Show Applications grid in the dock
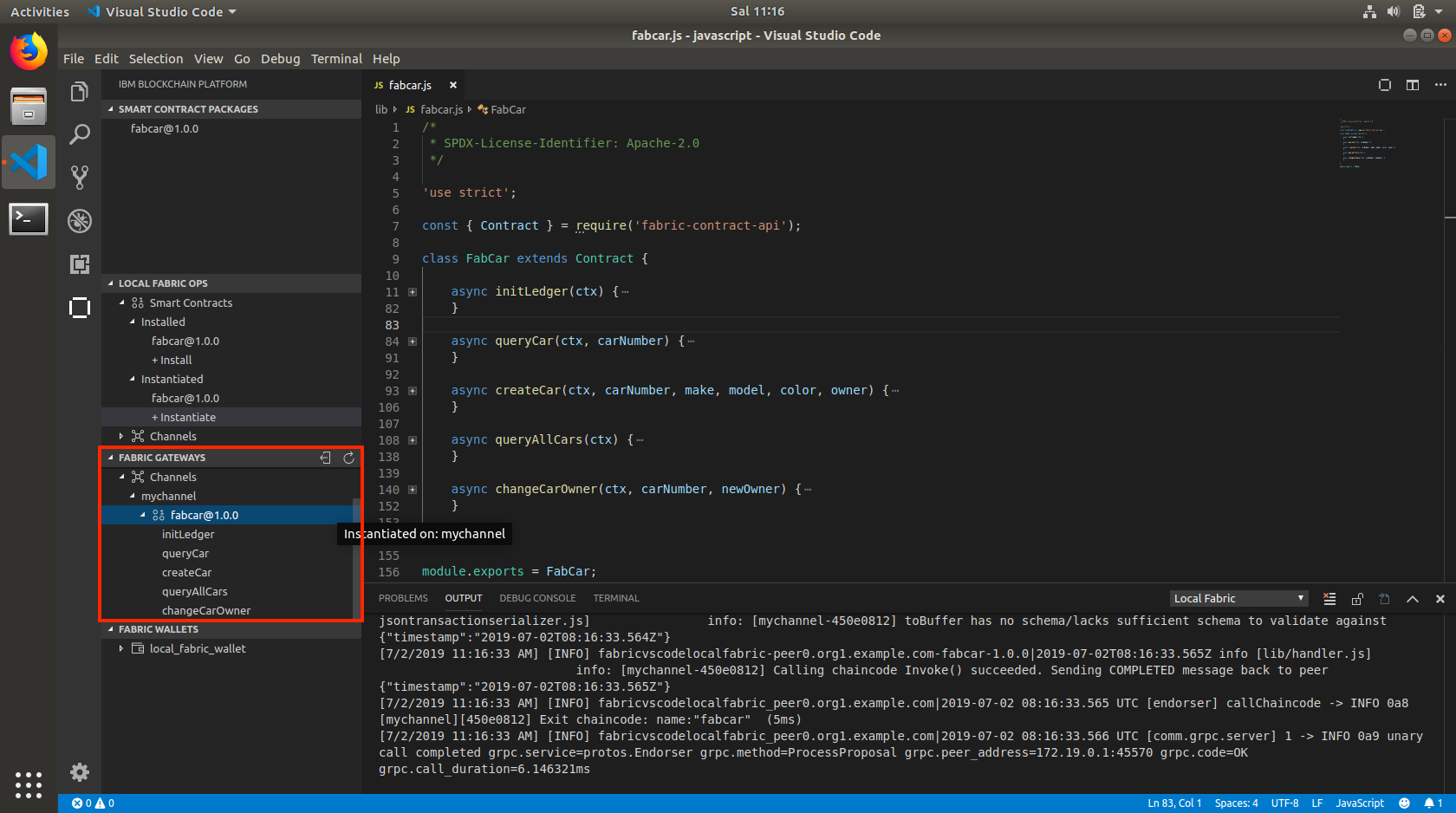Screen dimensions: 1456x813 click(29, 785)
